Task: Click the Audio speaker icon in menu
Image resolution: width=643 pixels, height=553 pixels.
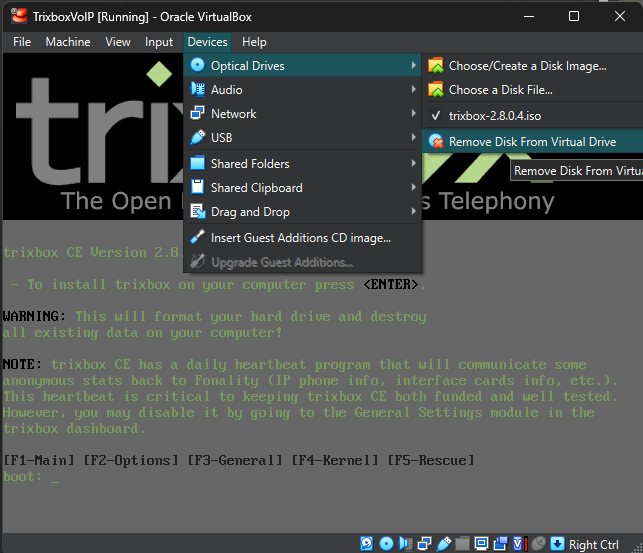Action: click(198, 89)
